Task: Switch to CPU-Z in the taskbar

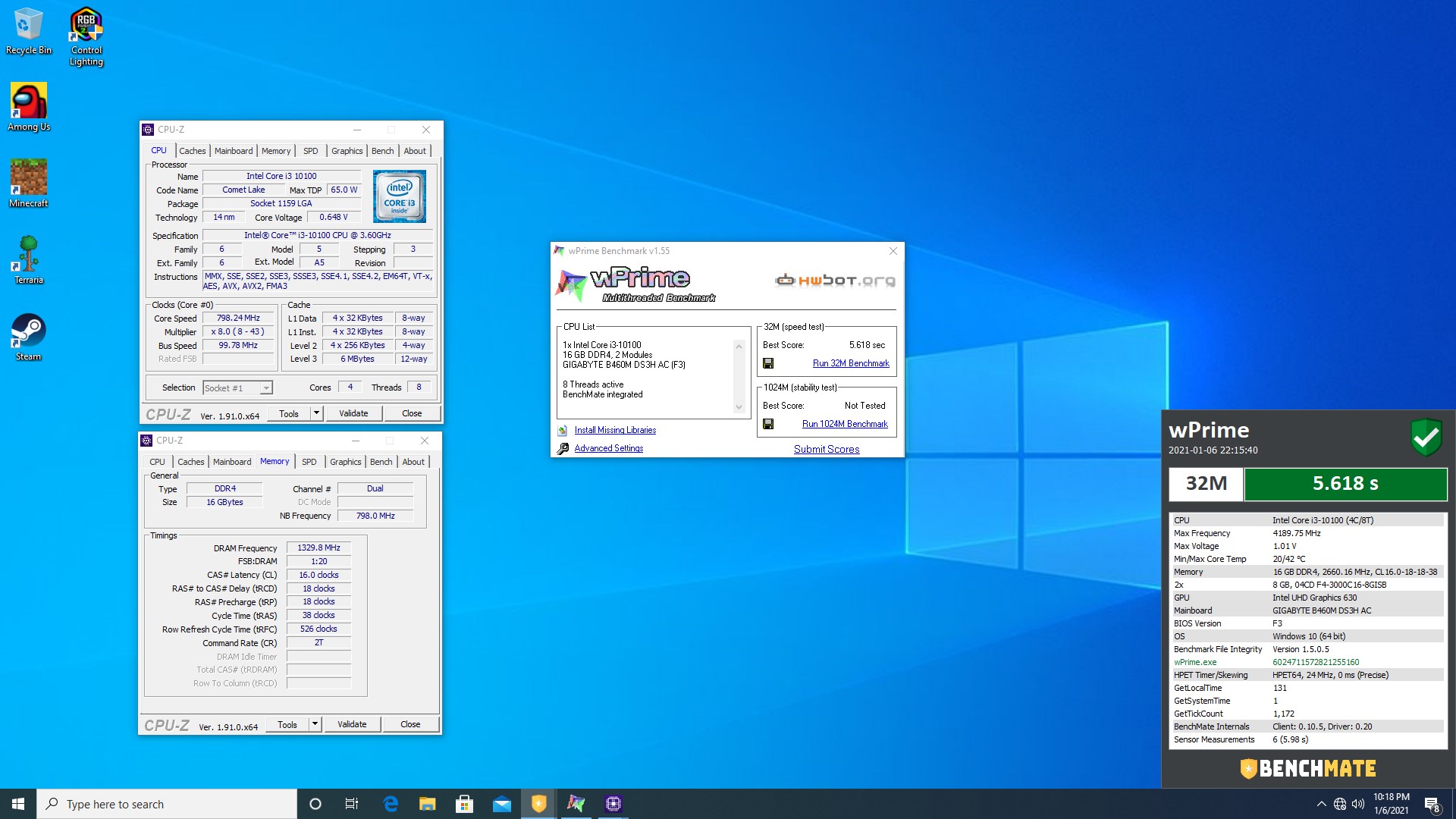Action: [613, 804]
